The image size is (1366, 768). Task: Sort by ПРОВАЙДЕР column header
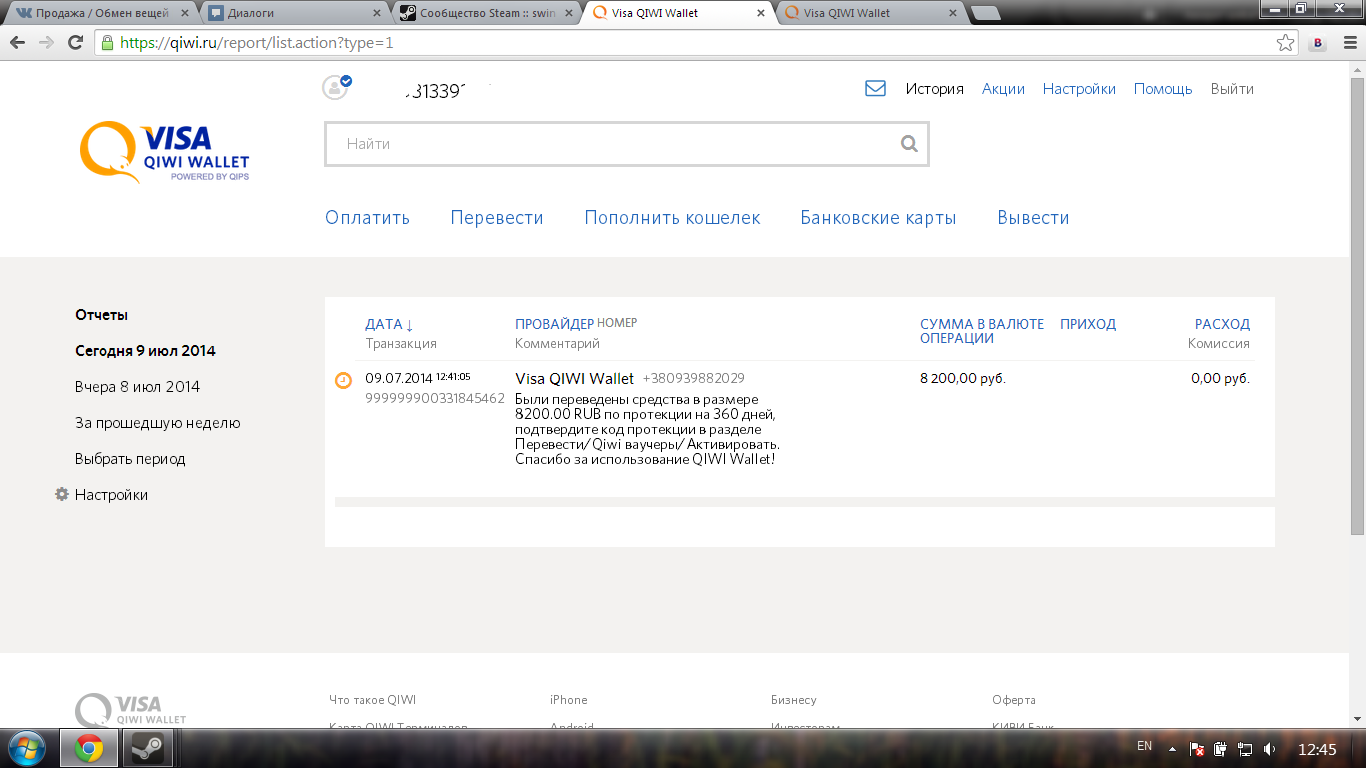tap(554, 324)
